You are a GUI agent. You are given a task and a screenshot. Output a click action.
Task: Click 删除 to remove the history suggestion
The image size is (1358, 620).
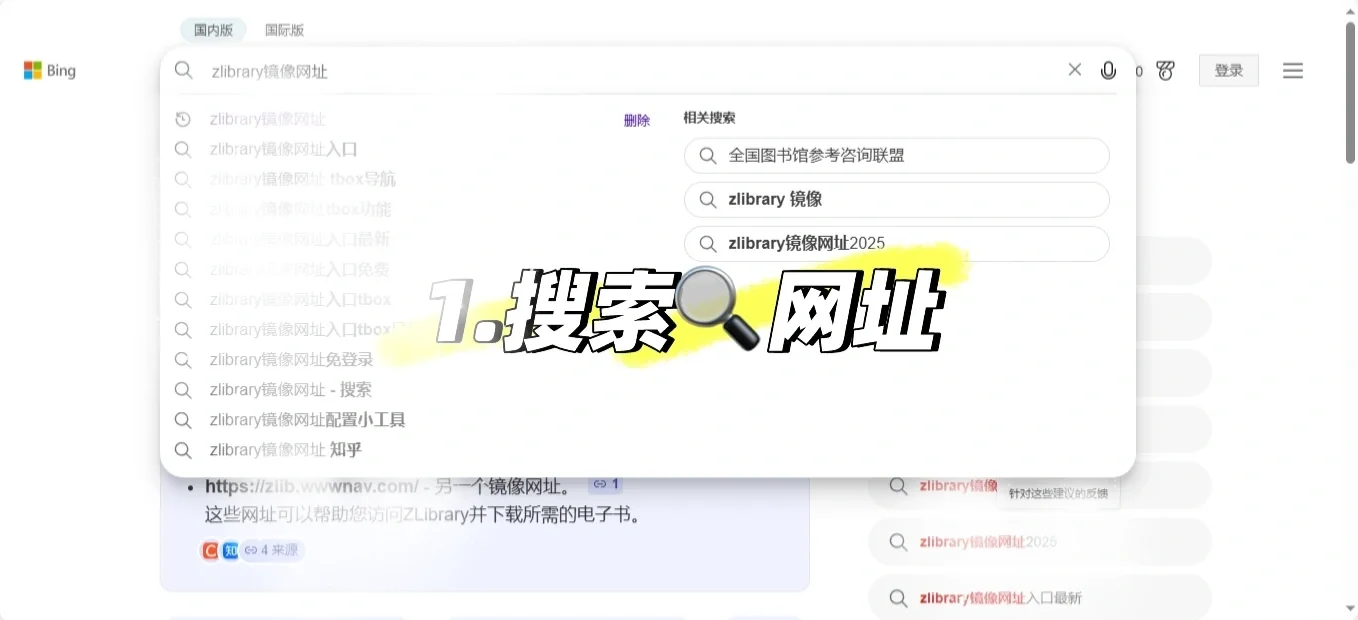tap(637, 120)
